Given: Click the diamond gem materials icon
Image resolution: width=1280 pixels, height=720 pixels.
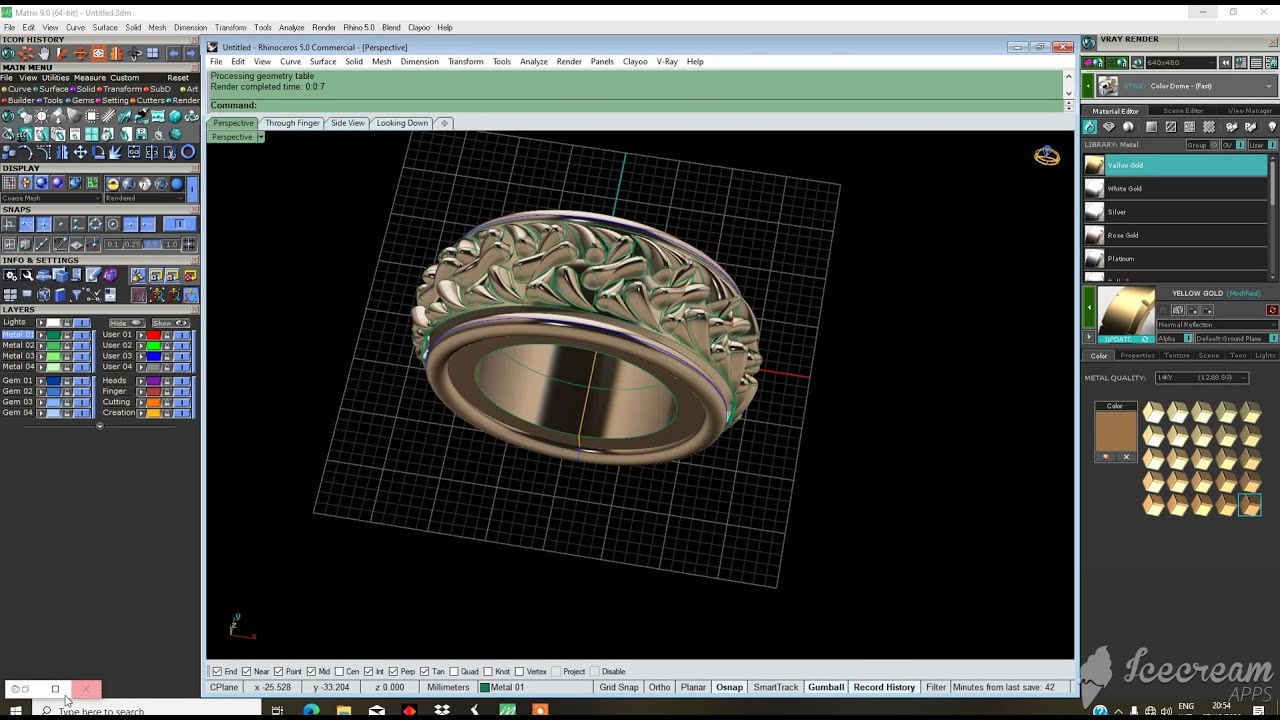Looking at the screenshot, I should (x=1109, y=127).
